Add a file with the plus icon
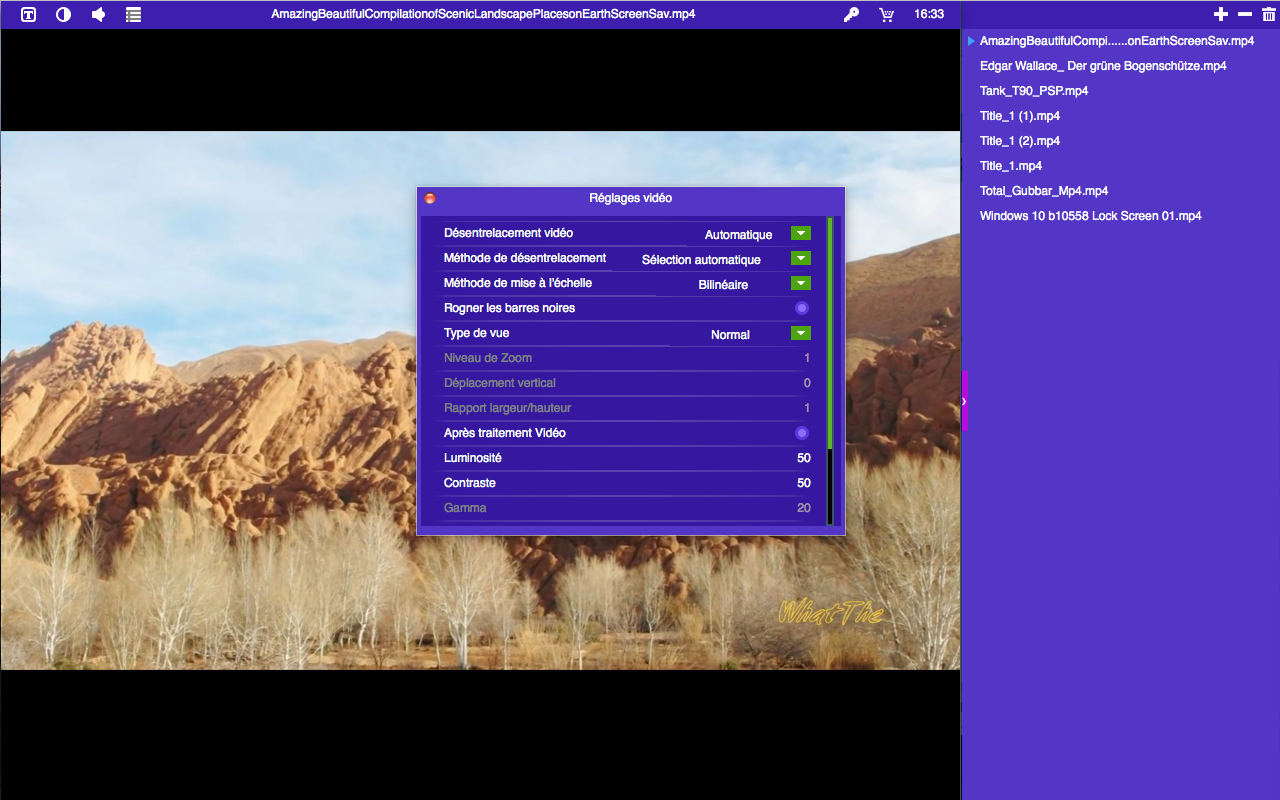Image resolution: width=1280 pixels, height=800 pixels. [1220, 14]
